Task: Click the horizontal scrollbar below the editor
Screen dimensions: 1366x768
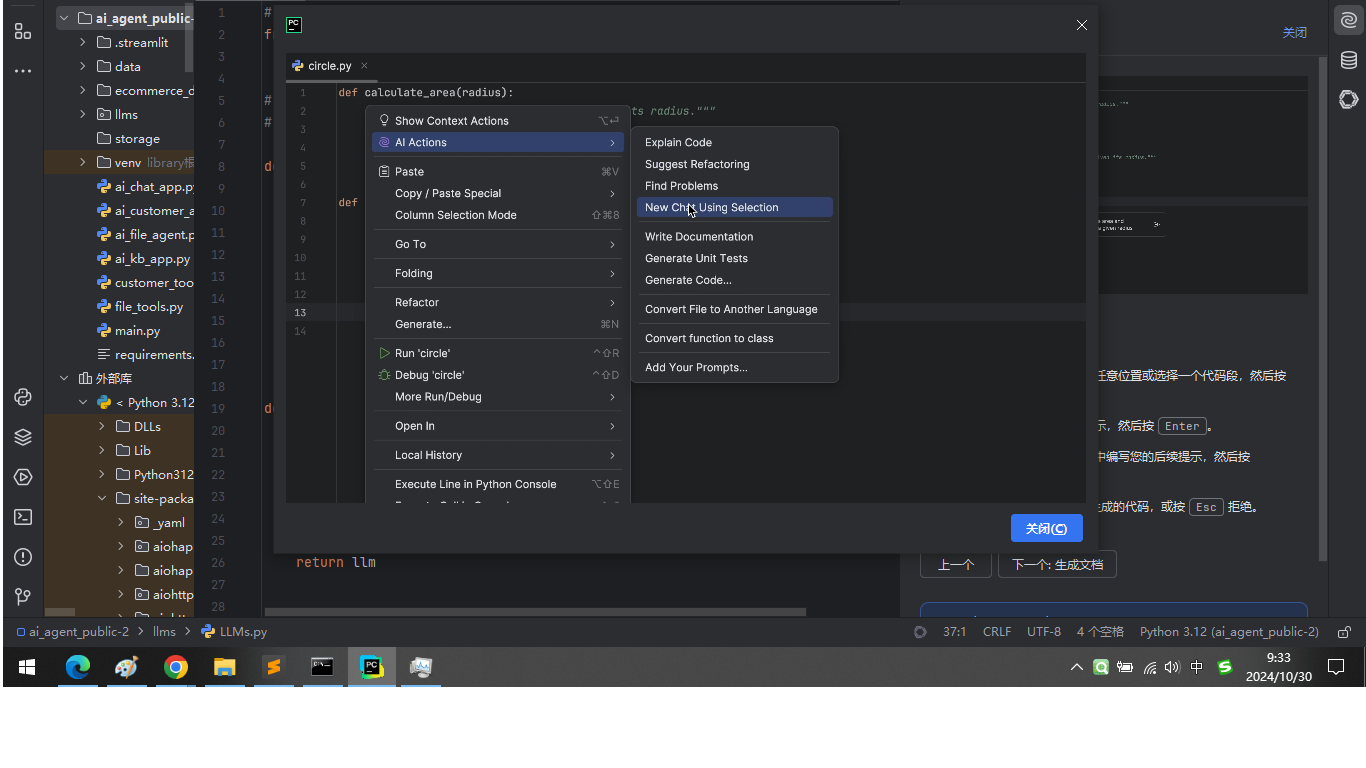Action: coord(535,611)
